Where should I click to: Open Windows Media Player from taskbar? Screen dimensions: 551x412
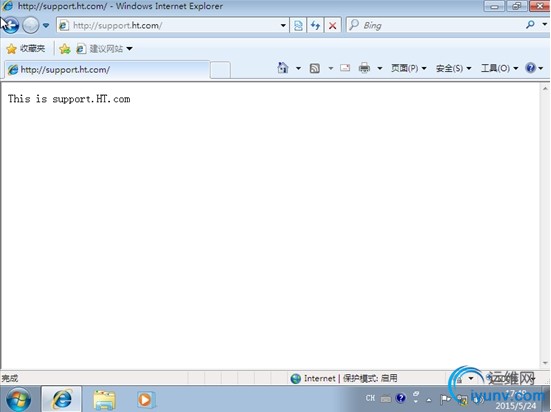click(x=145, y=400)
